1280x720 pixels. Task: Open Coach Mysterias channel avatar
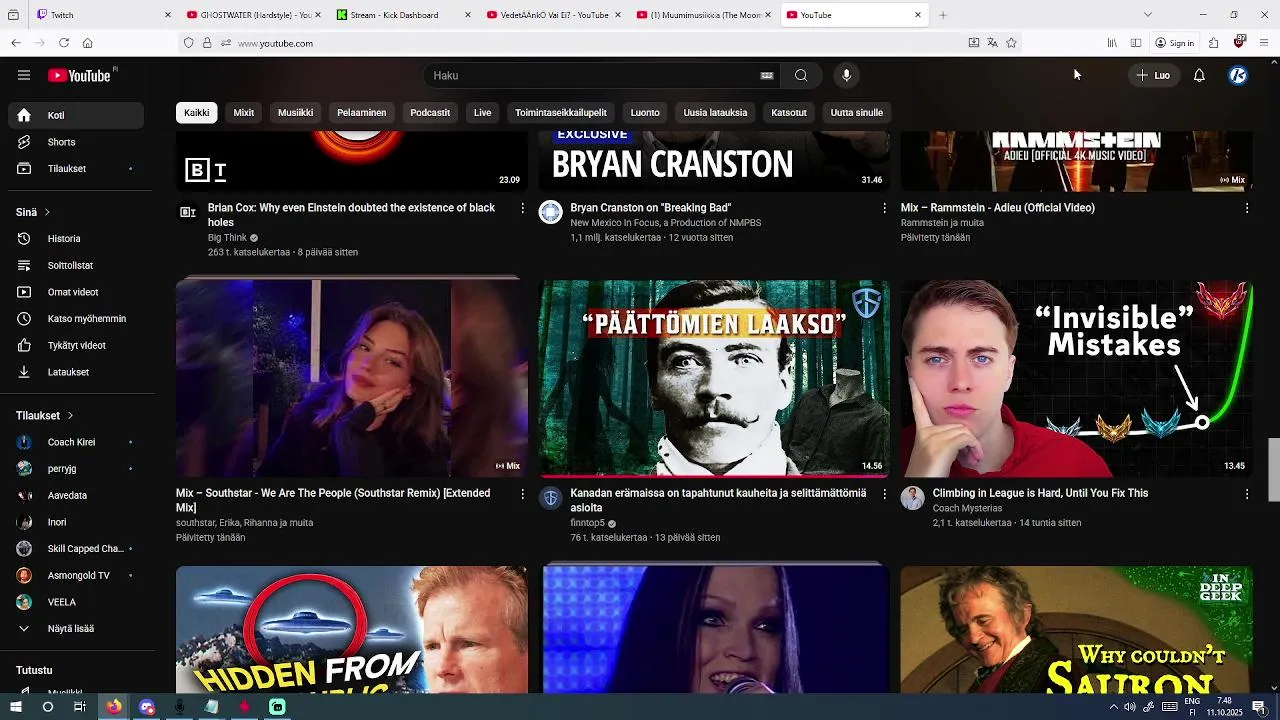point(912,497)
